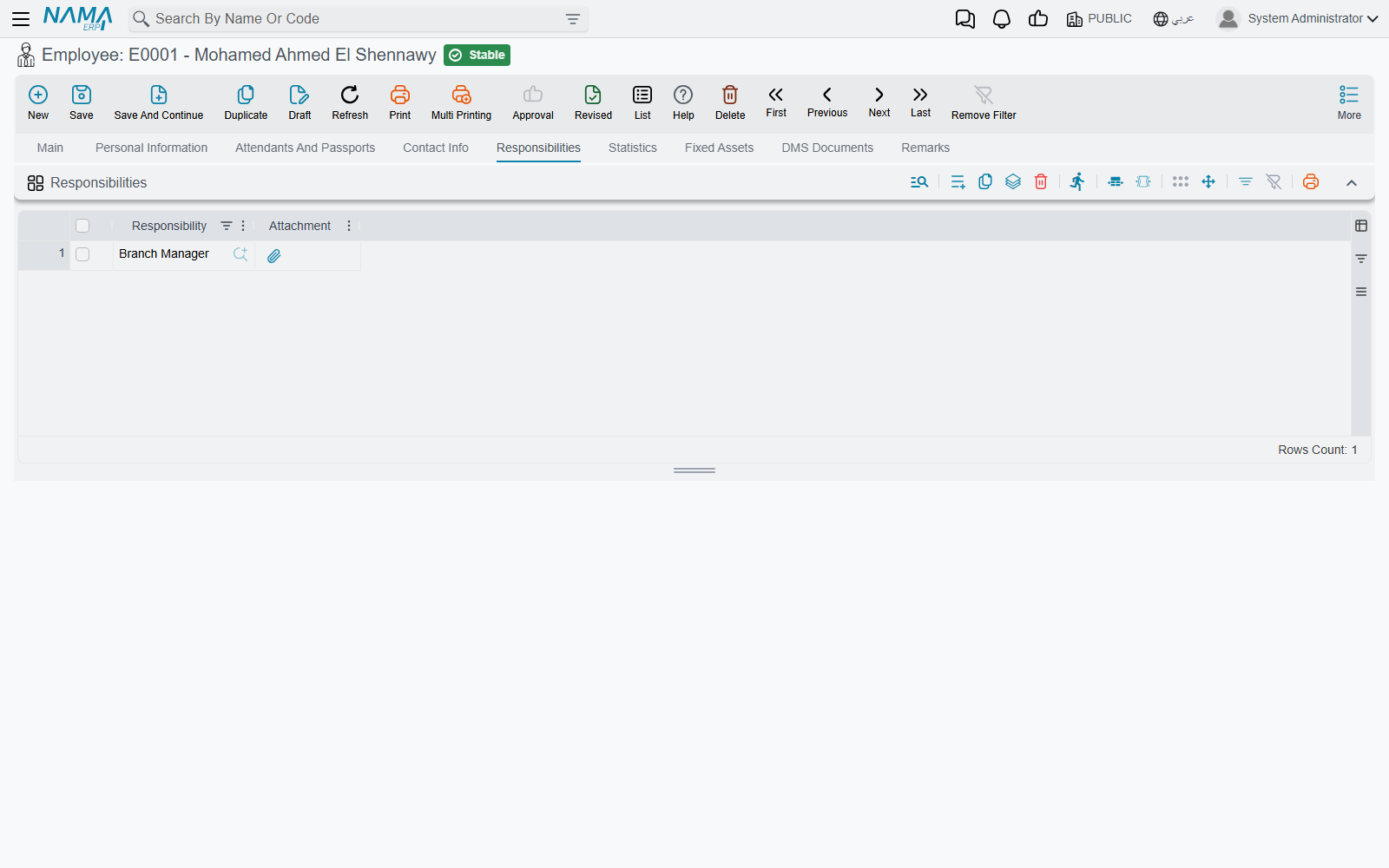Screen dimensions: 1389x868
Task: Open the notifications bell
Action: [1002, 19]
